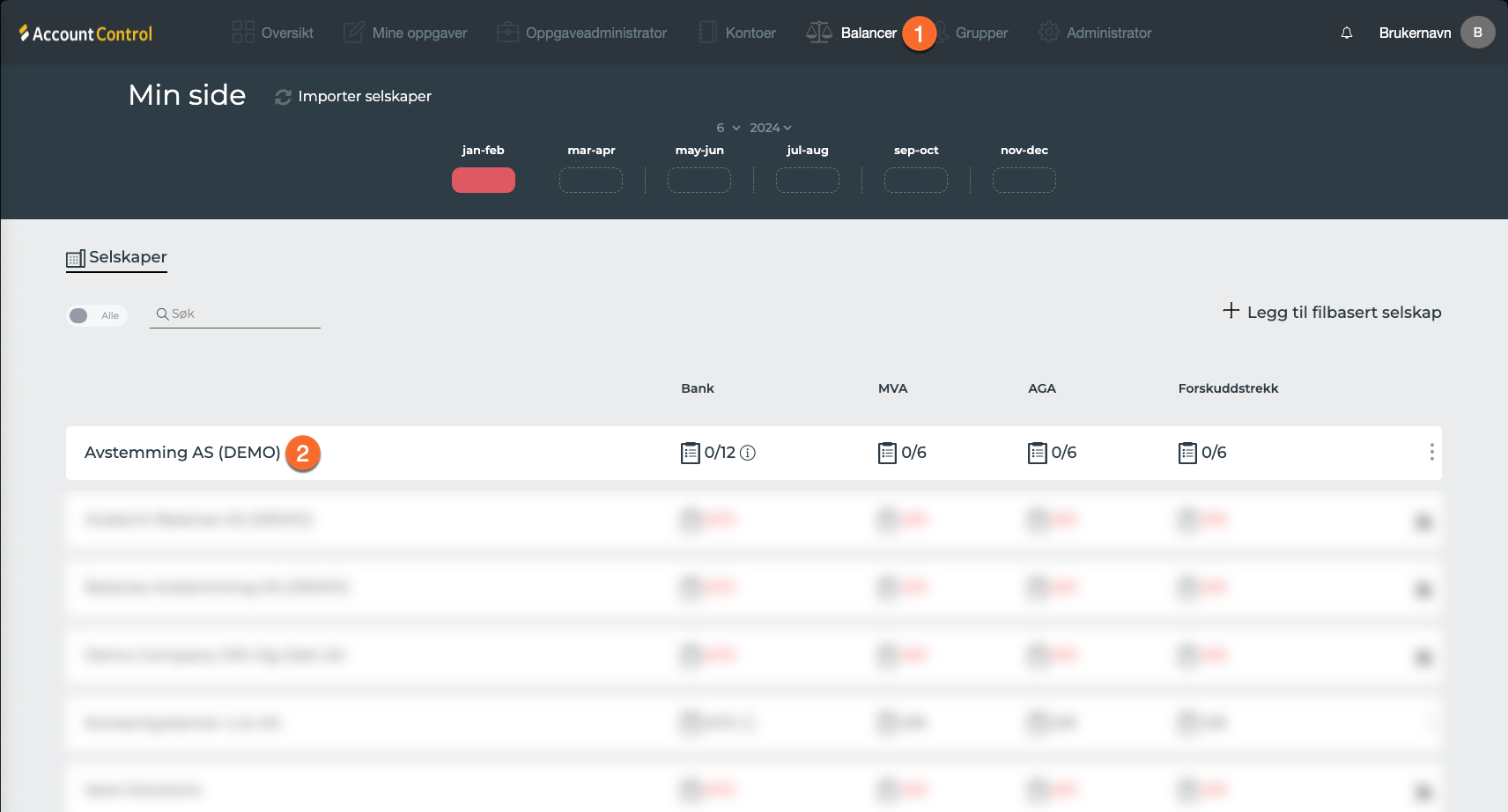Open the 2024 year dropdown

coord(771,128)
